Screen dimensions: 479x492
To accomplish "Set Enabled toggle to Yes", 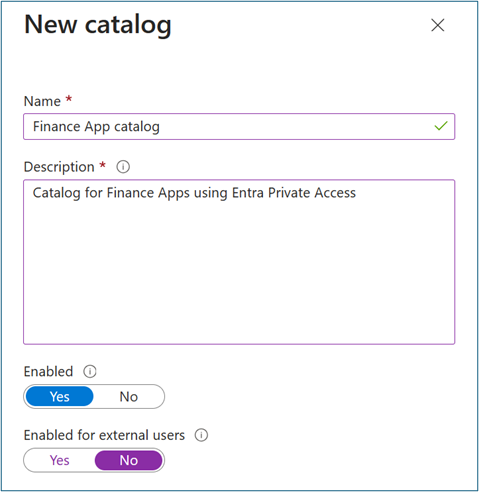I will tap(59, 397).
